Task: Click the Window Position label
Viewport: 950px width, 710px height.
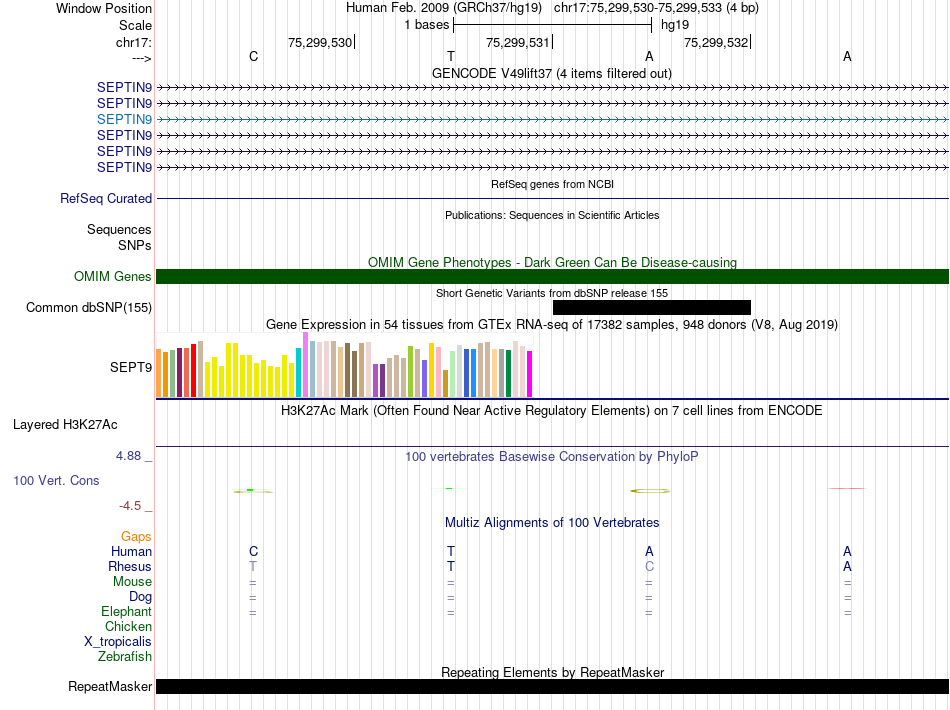Action: coord(104,8)
